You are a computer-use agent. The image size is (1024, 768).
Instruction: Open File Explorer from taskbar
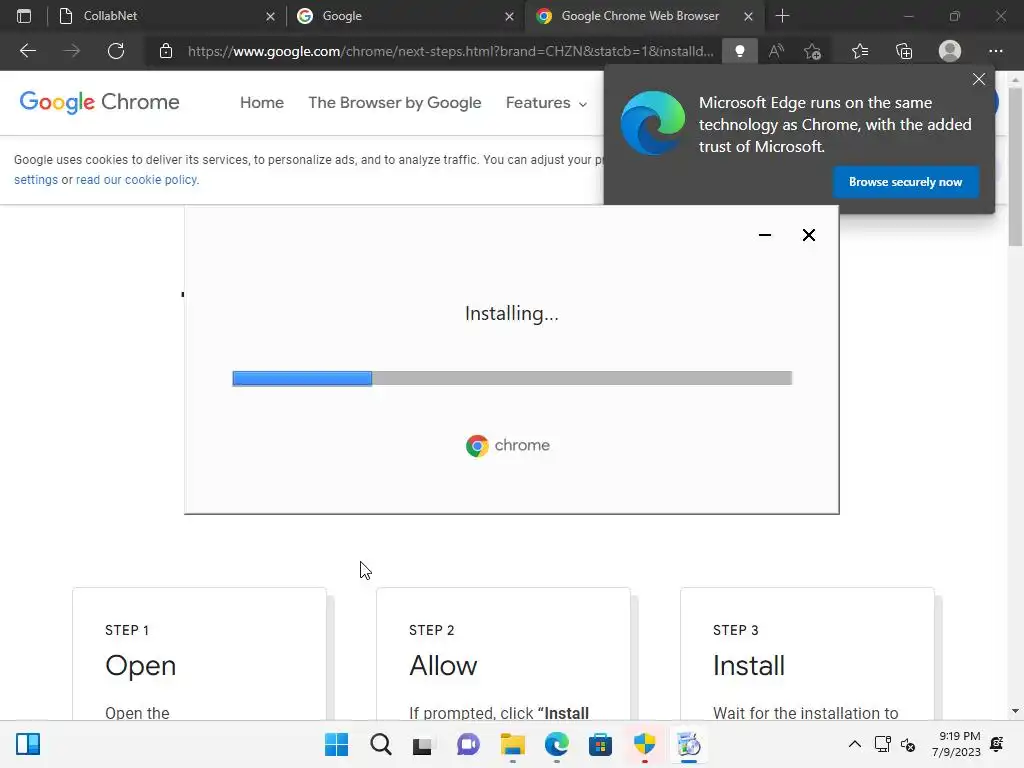click(x=513, y=744)
